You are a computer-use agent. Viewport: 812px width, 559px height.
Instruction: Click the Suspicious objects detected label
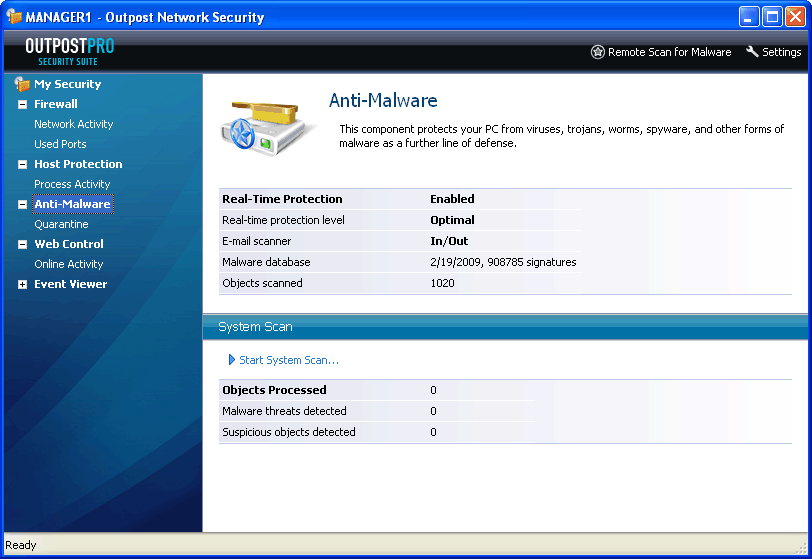(x=288, y=432)
